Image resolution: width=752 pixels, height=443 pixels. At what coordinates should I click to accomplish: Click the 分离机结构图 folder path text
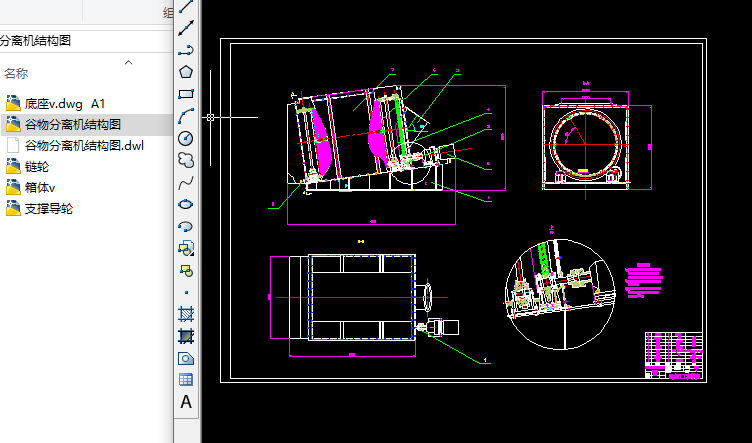click(x=35, y=41)
